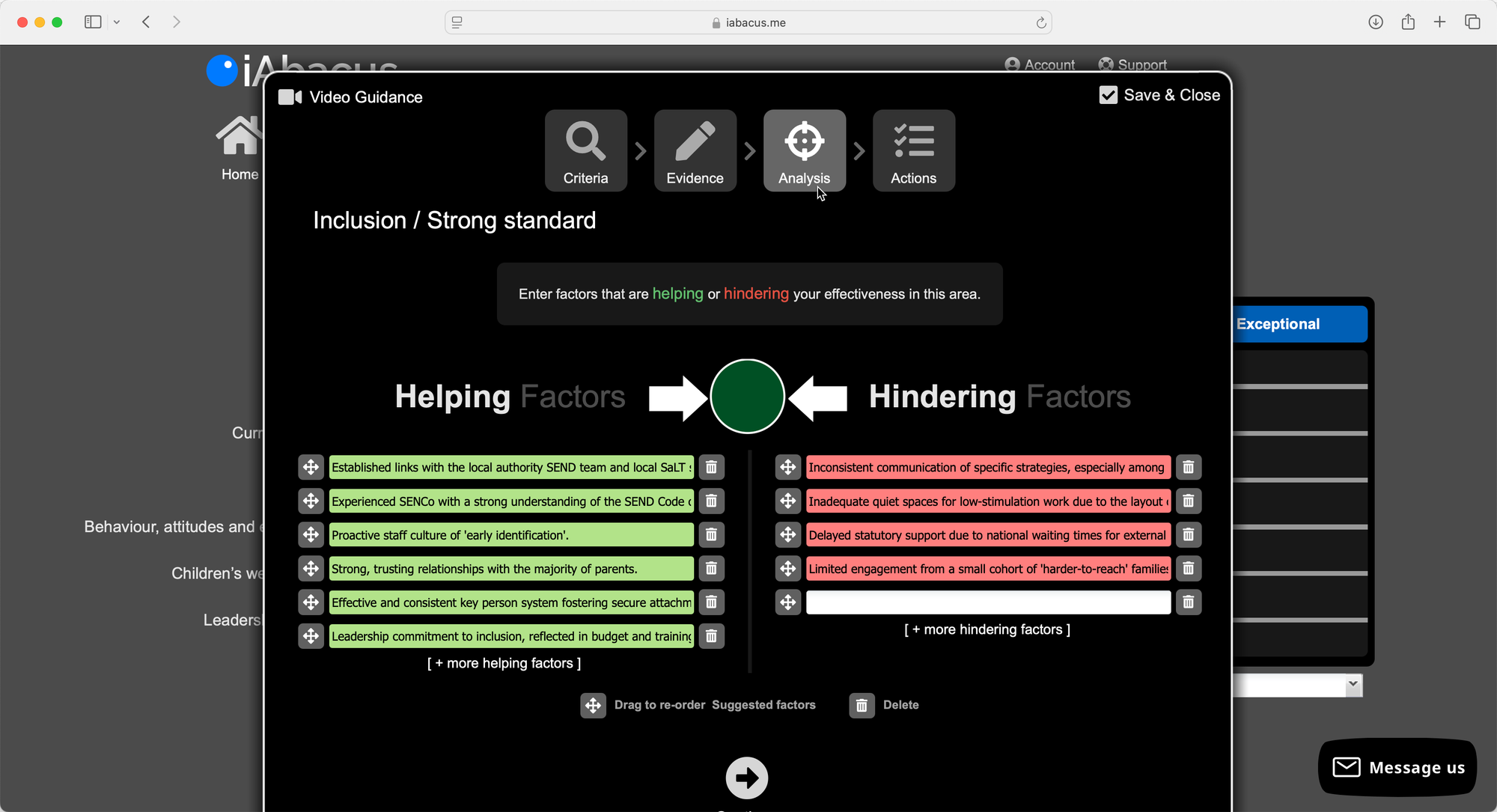The image size is (1497, 812).
Task: Open the Evidence pencil step
Action: pyautogui.click(x=695, y=150)
